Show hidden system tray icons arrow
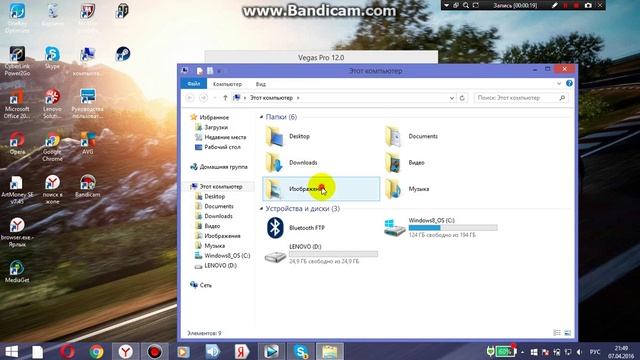640x360 pixels. point(522,352)
